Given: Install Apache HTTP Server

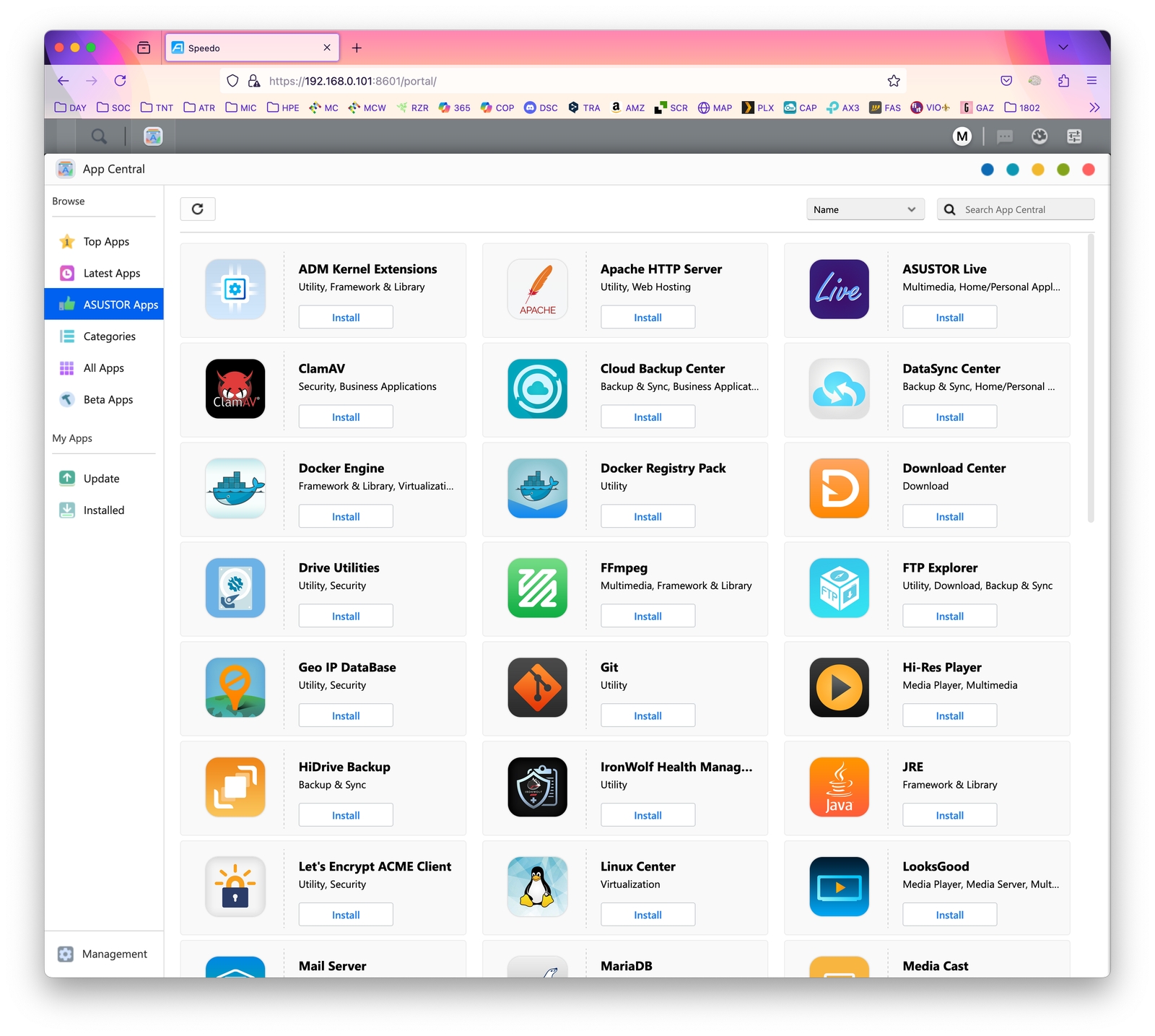Looking at the screenshot, I should (648, 318).
